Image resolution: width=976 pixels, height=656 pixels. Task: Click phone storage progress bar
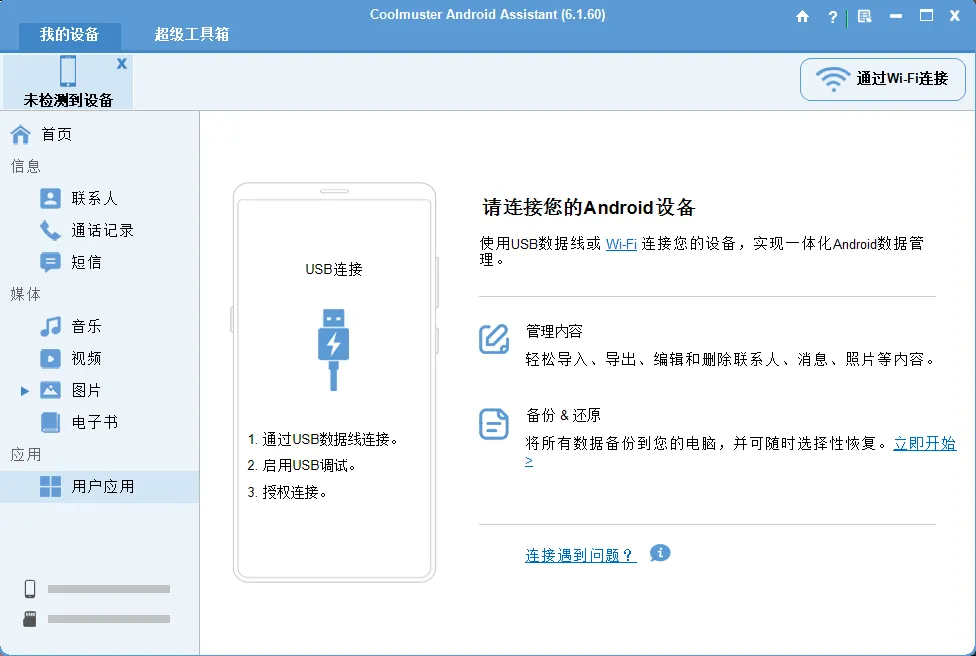click(x=109, y=589)
